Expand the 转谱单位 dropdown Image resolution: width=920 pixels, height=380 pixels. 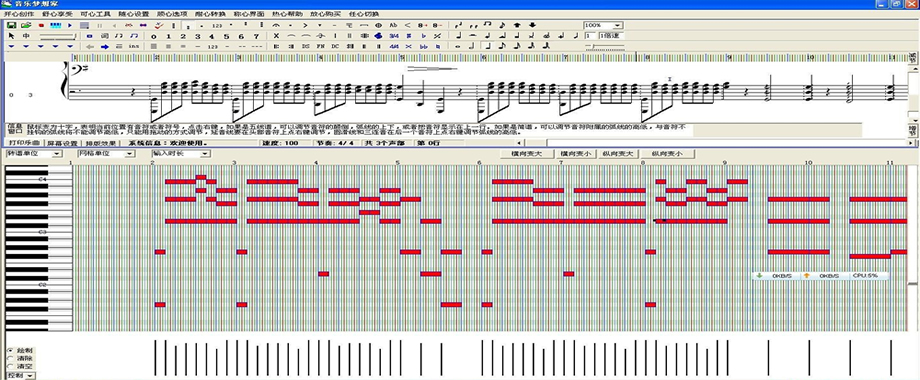pyautogui.click(x=57, y=154)
